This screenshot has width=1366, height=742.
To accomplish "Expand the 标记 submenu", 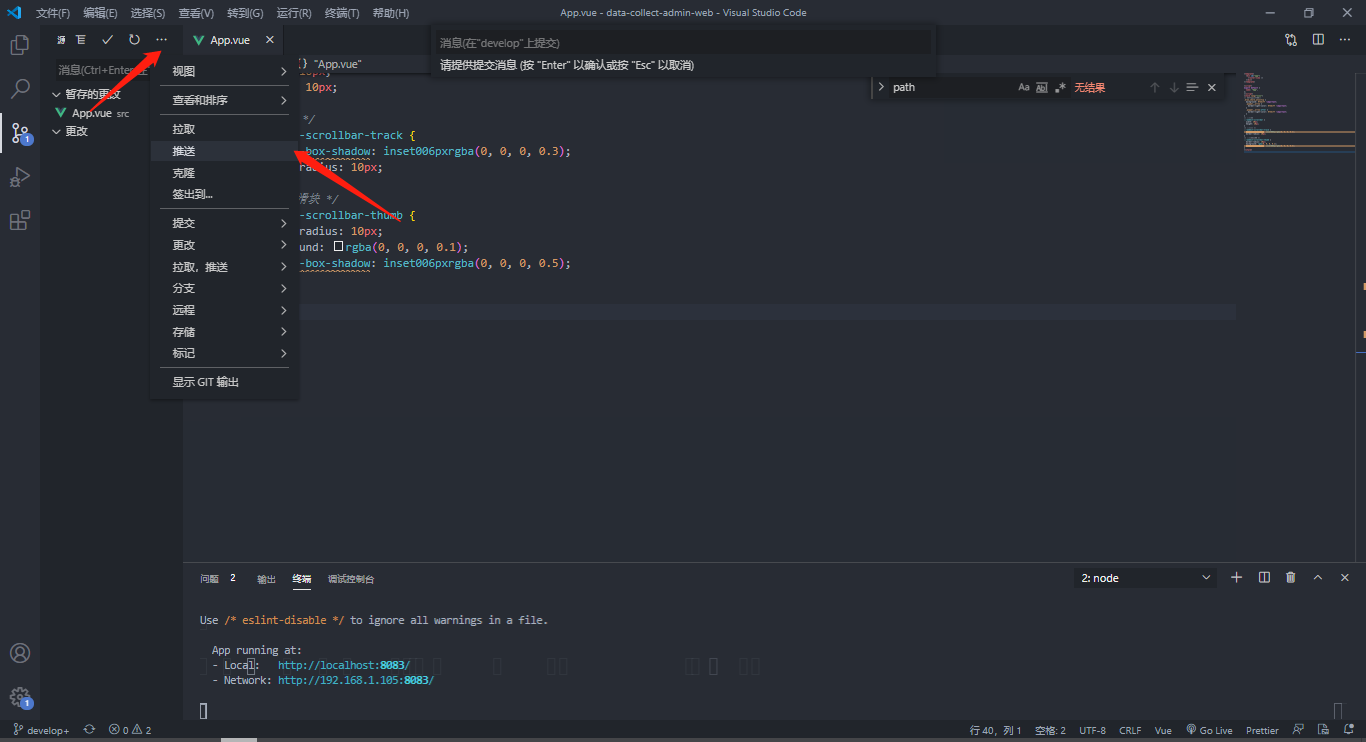I will tap(225, 353).
